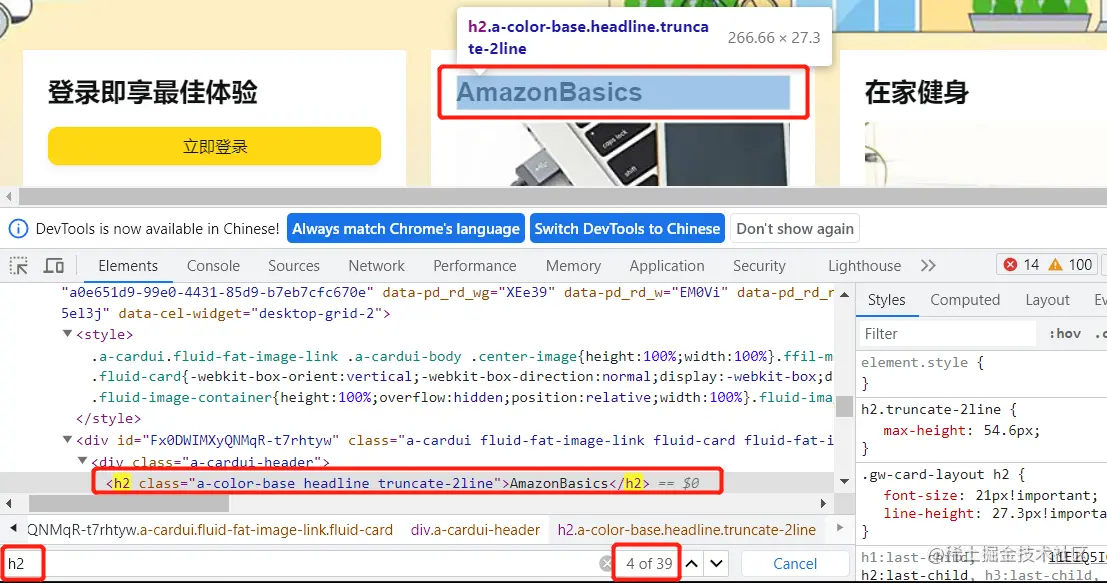Click the 4 of 39 result counter
Viewport: 1107px width, 583px height.
[649, 563]
